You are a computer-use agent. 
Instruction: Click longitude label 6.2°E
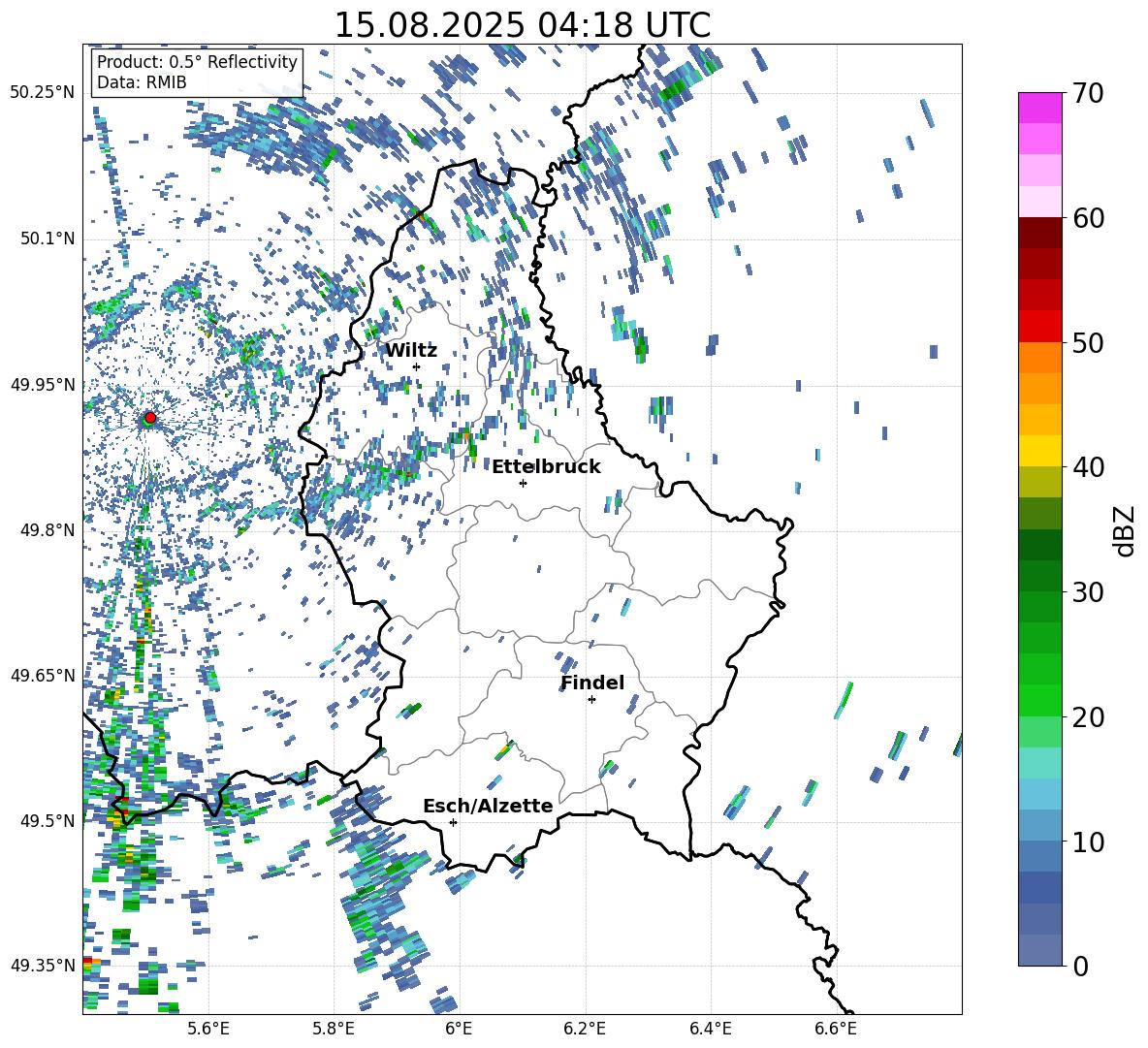(585, 1030)
